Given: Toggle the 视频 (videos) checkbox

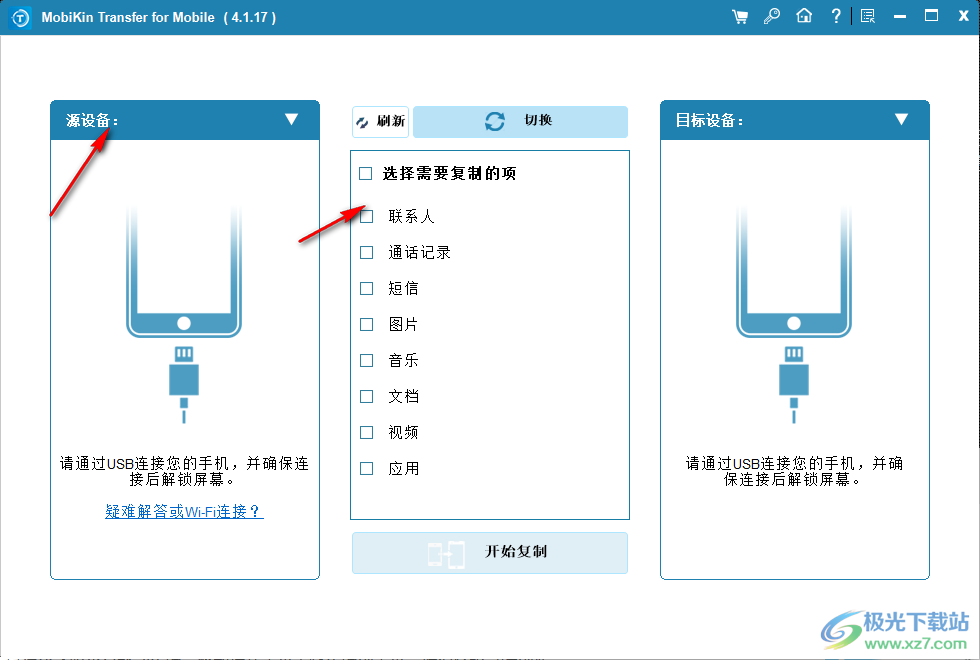Looking at the screenshot, I should click(x=366, y=432).
